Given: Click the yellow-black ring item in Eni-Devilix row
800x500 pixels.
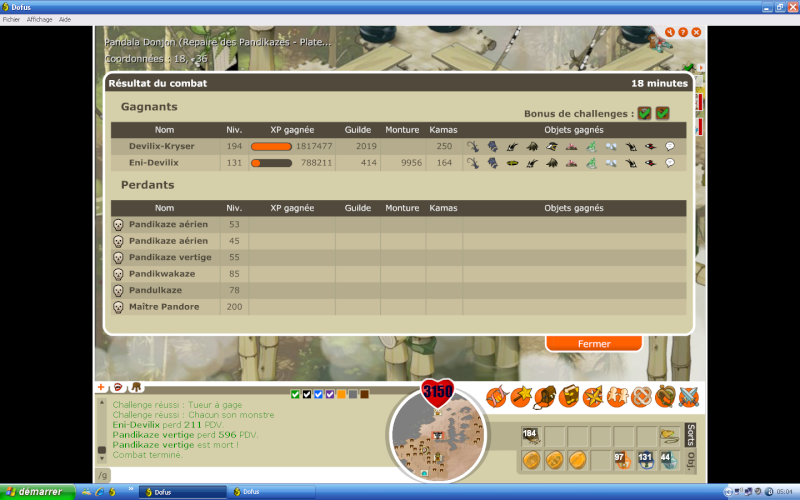Looking at the screenshot, I should click(x=512, y=163).
